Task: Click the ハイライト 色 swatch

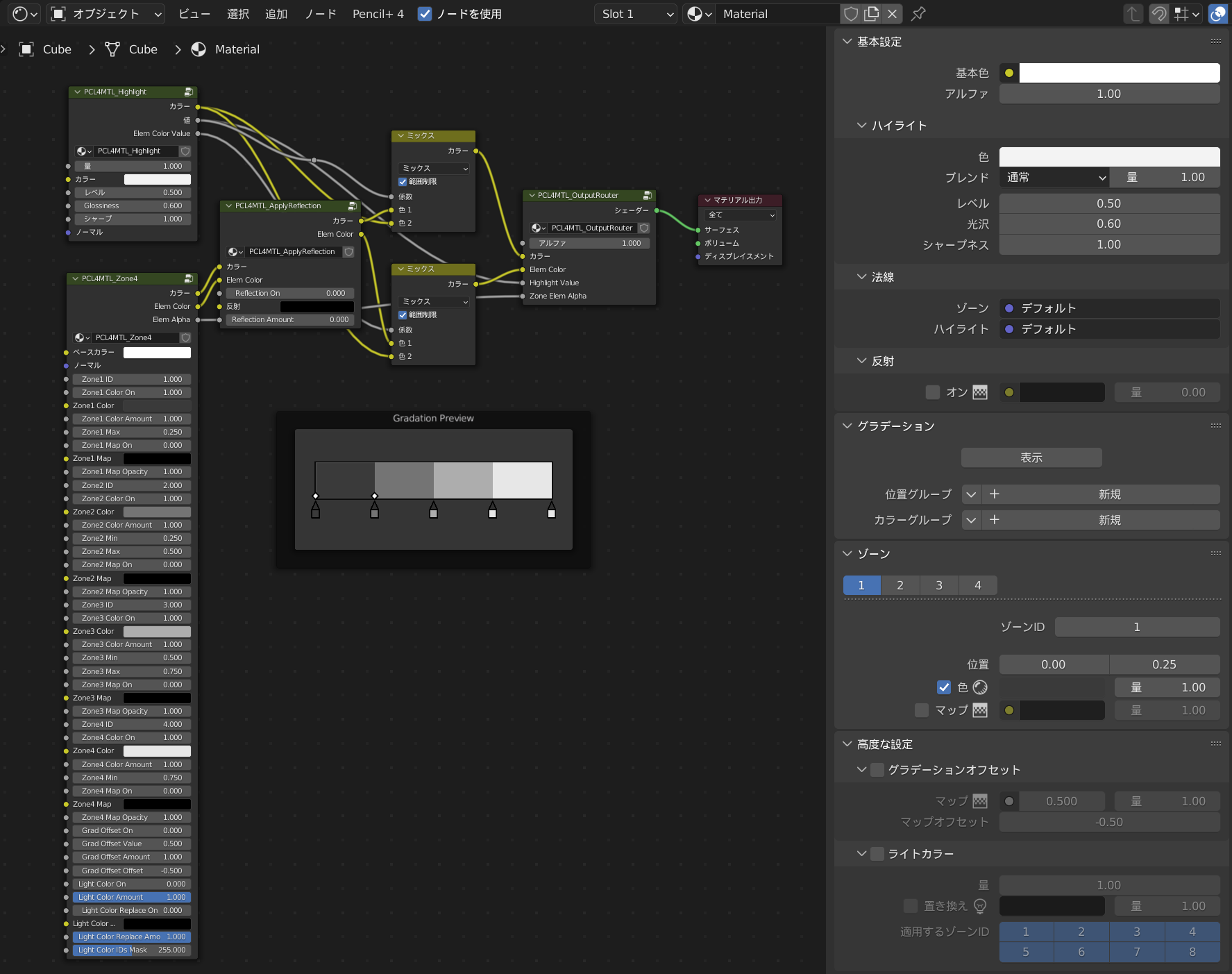Action: coord(1110,157)
